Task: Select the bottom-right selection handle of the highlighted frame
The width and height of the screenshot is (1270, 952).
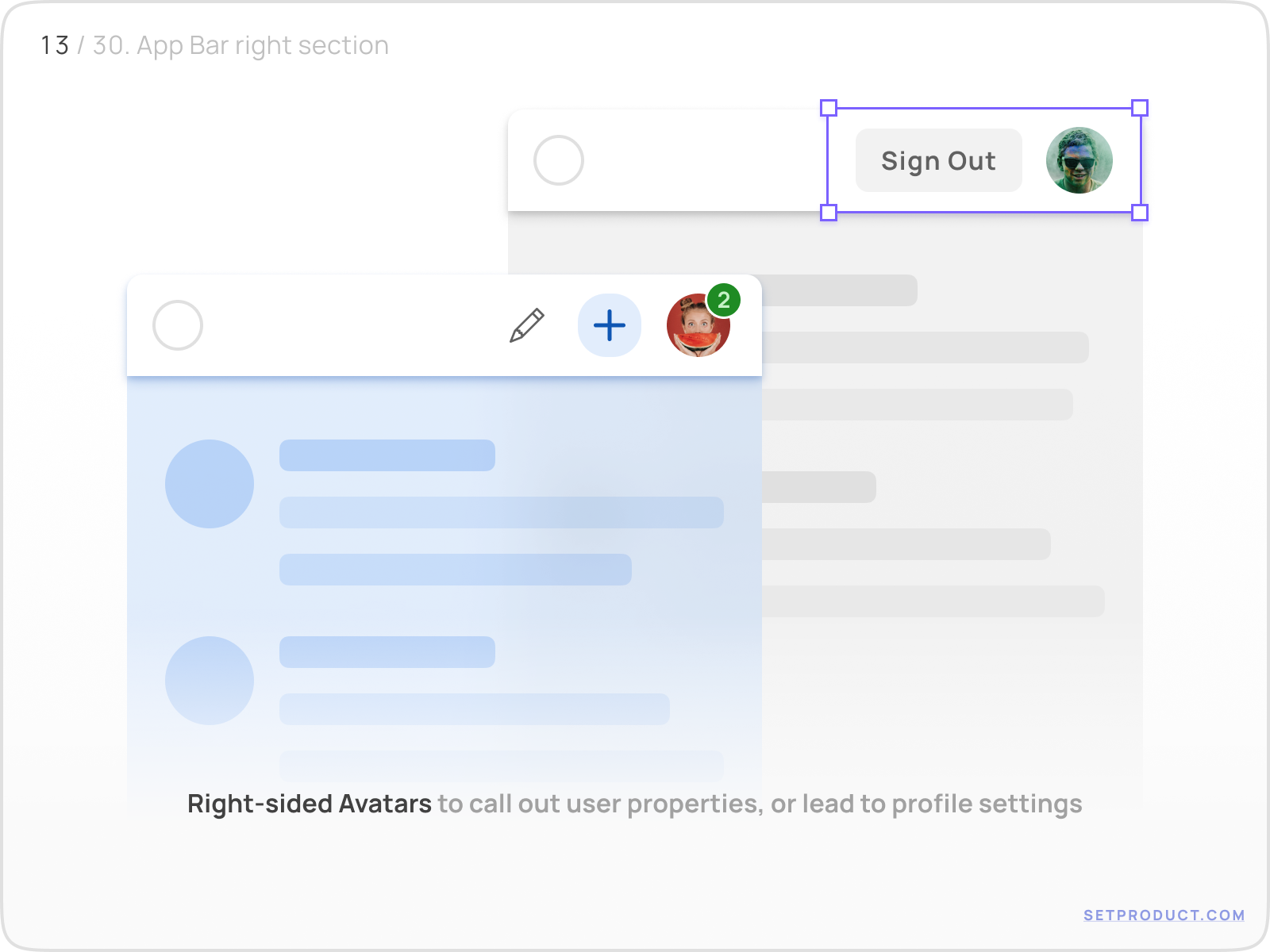Action: pyautogui.click(x=1140, y=212)
